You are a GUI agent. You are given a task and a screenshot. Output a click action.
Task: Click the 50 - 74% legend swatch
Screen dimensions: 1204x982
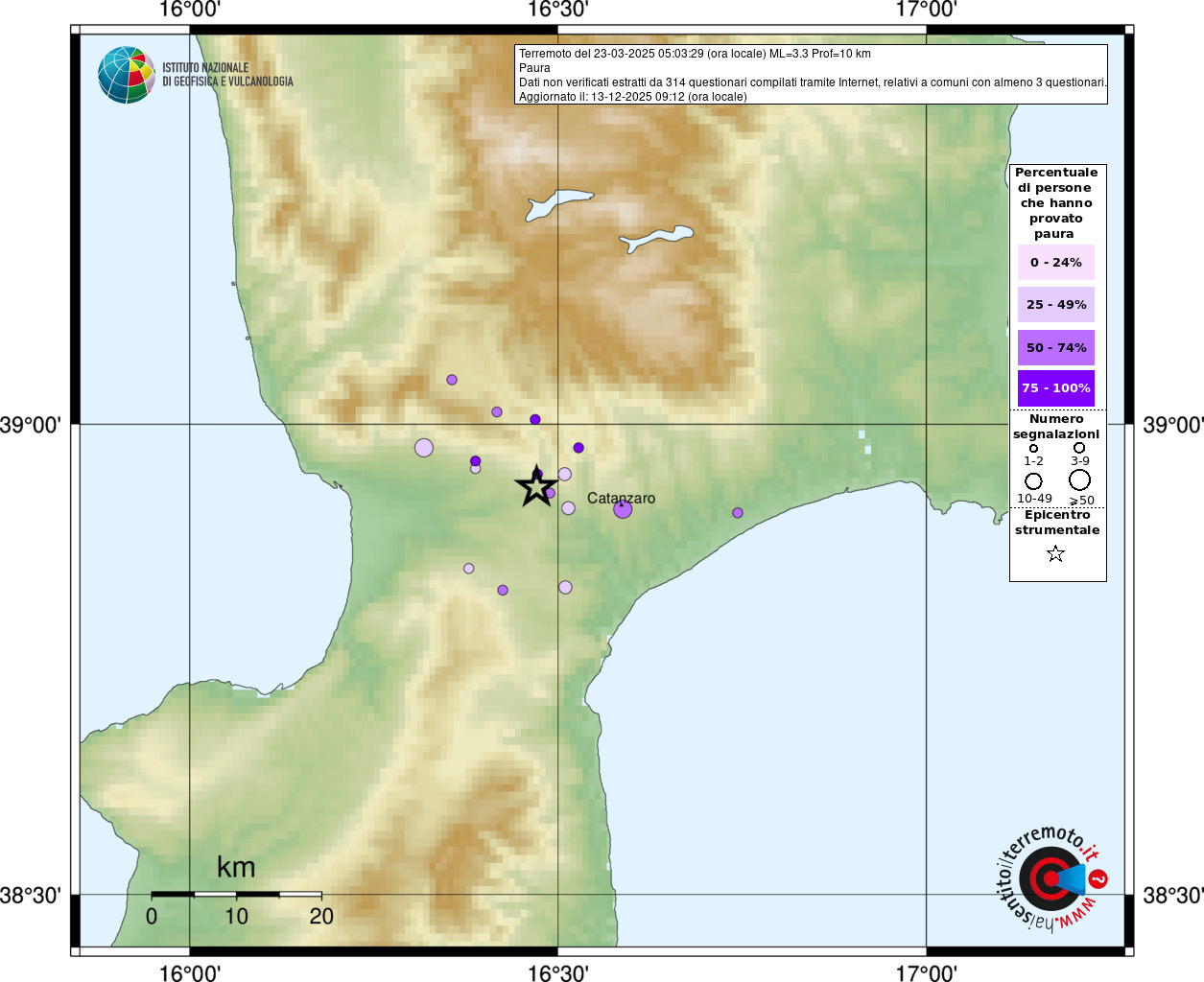click(x=1056, y=347)
